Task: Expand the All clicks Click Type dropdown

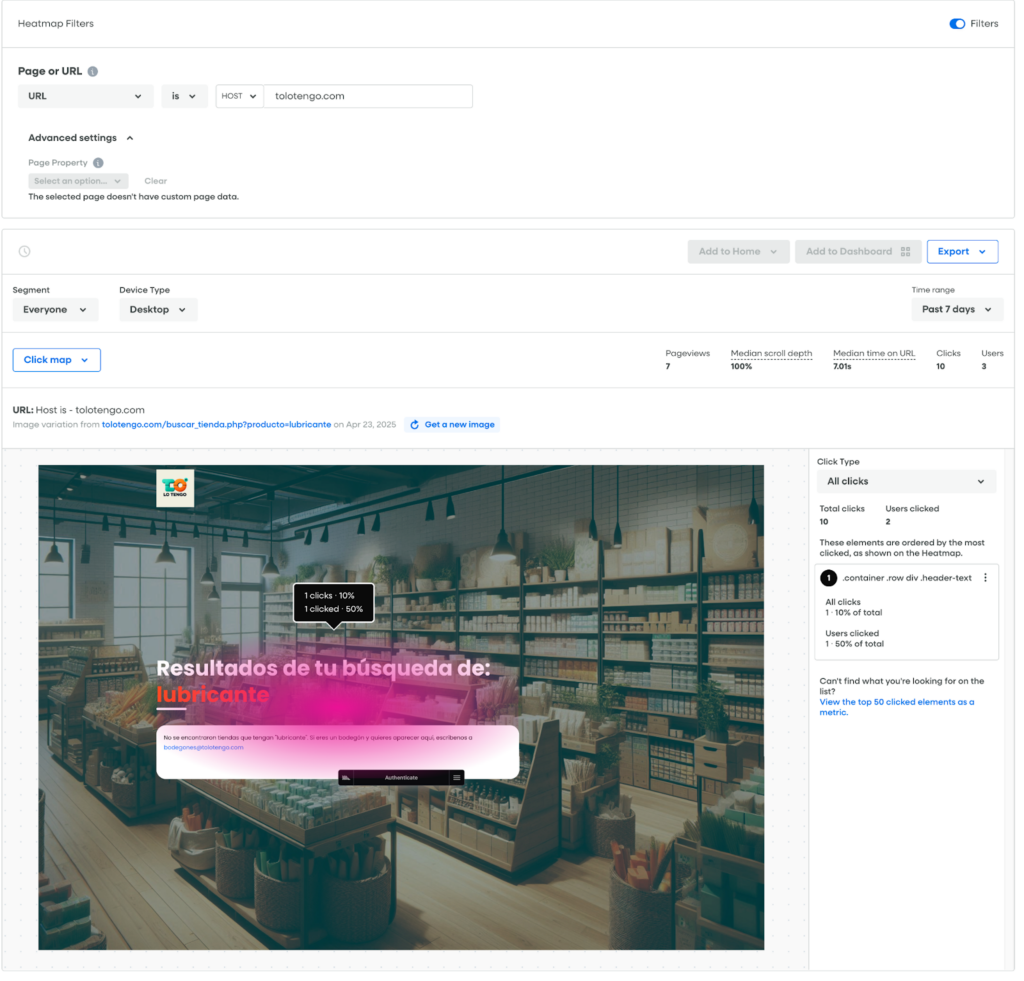Action: click(x=906, y=482)
